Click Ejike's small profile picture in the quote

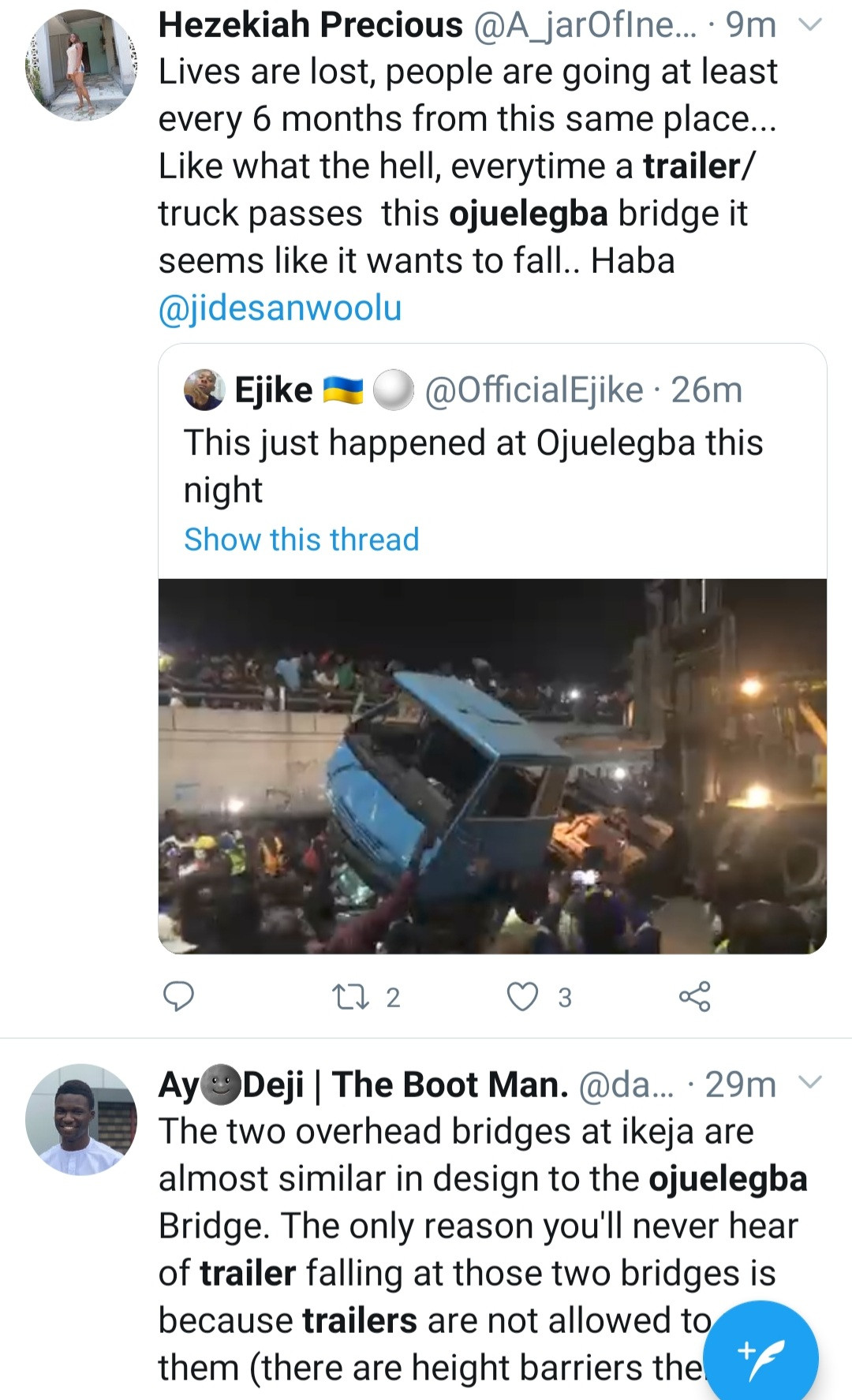point(204,392)
